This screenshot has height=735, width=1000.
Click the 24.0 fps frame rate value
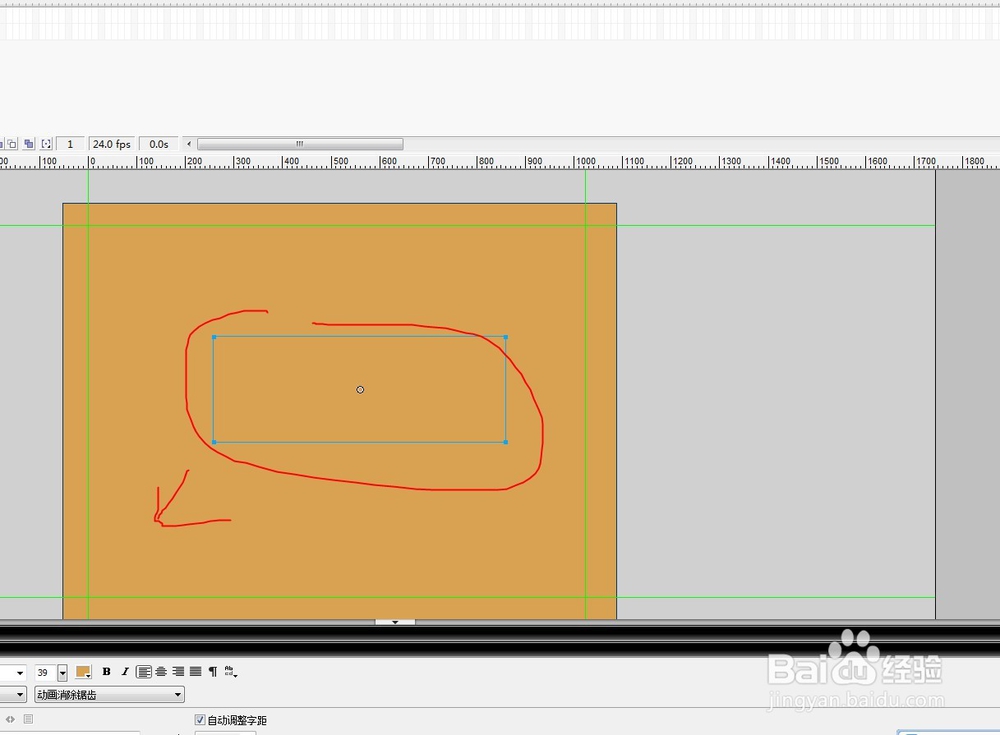(112, 144)
